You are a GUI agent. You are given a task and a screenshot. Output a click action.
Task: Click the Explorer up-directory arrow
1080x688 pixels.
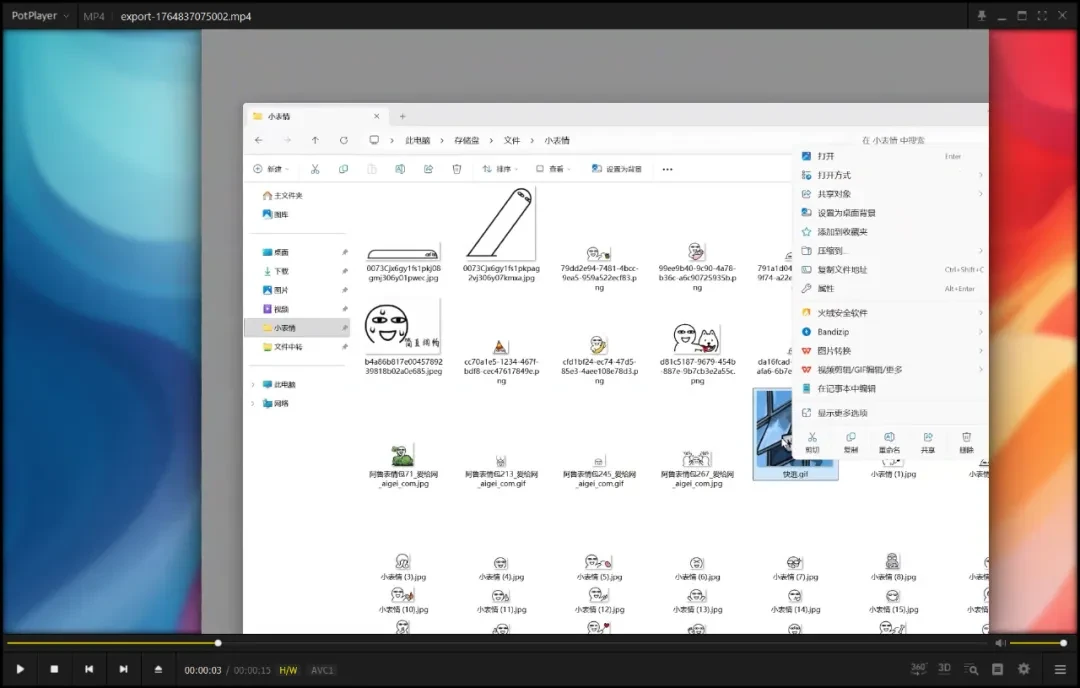(x=315, y=140)
